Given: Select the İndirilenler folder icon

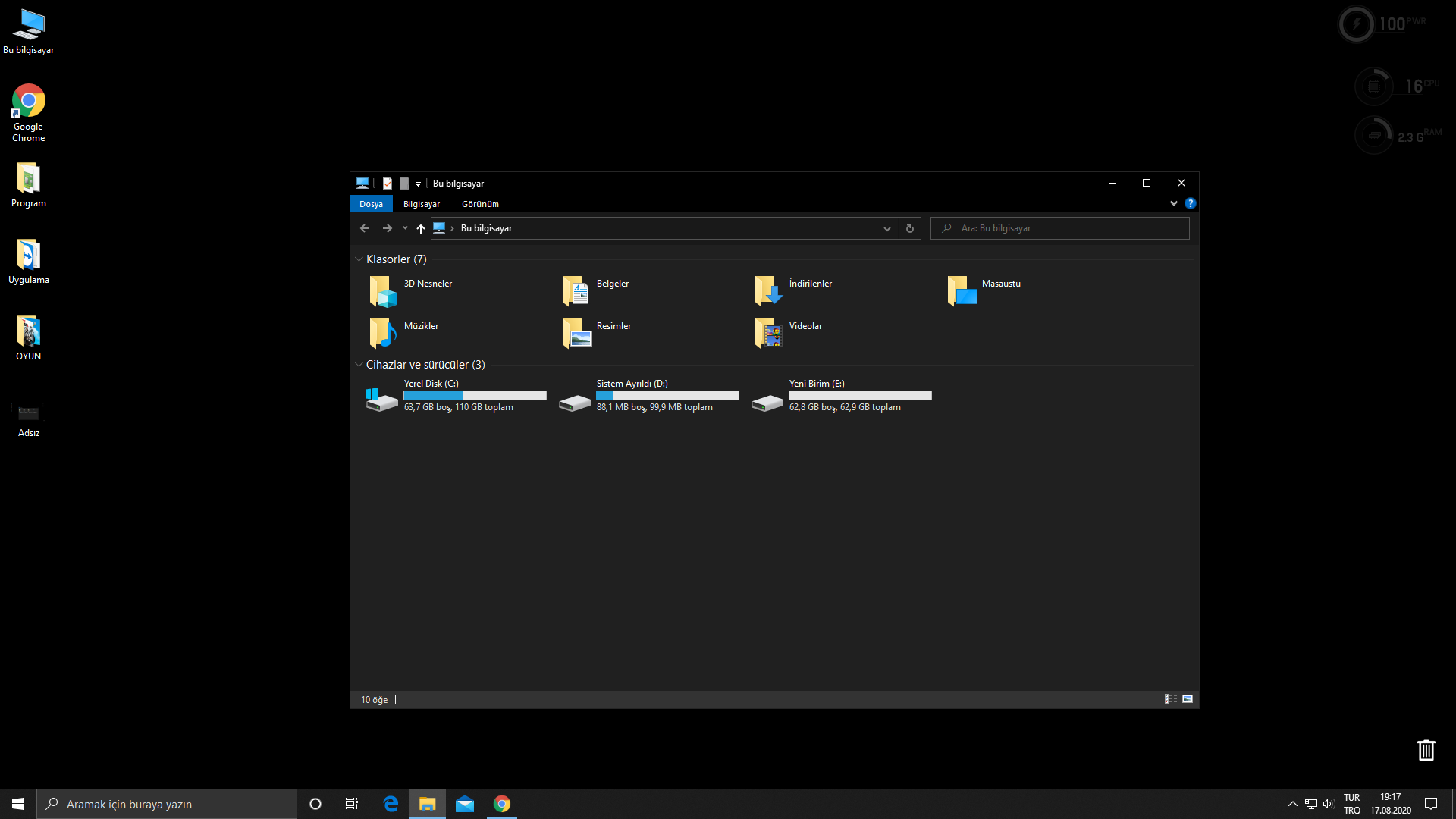Looking at the screenshot, I should click(x=768, y=291).
